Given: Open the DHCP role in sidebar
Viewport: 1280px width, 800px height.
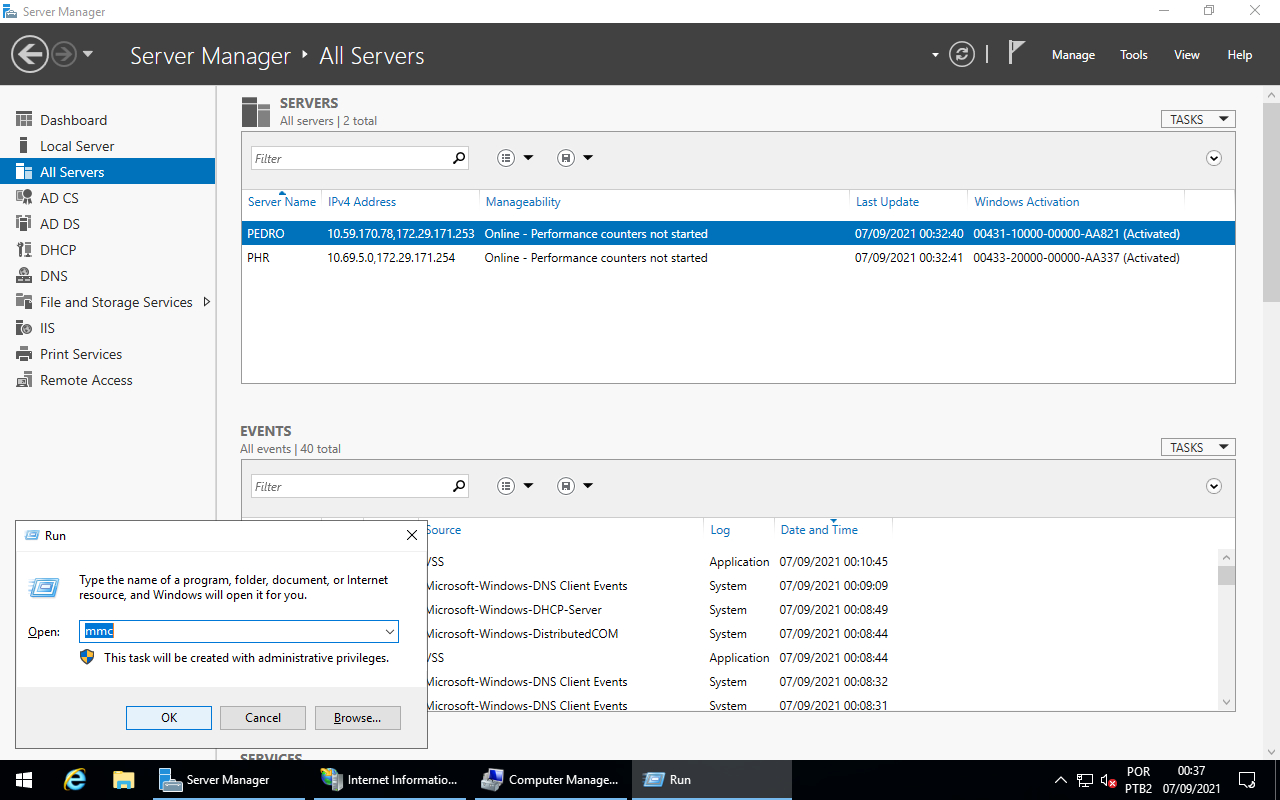Looking at the screenshot, I should point(58,250).
